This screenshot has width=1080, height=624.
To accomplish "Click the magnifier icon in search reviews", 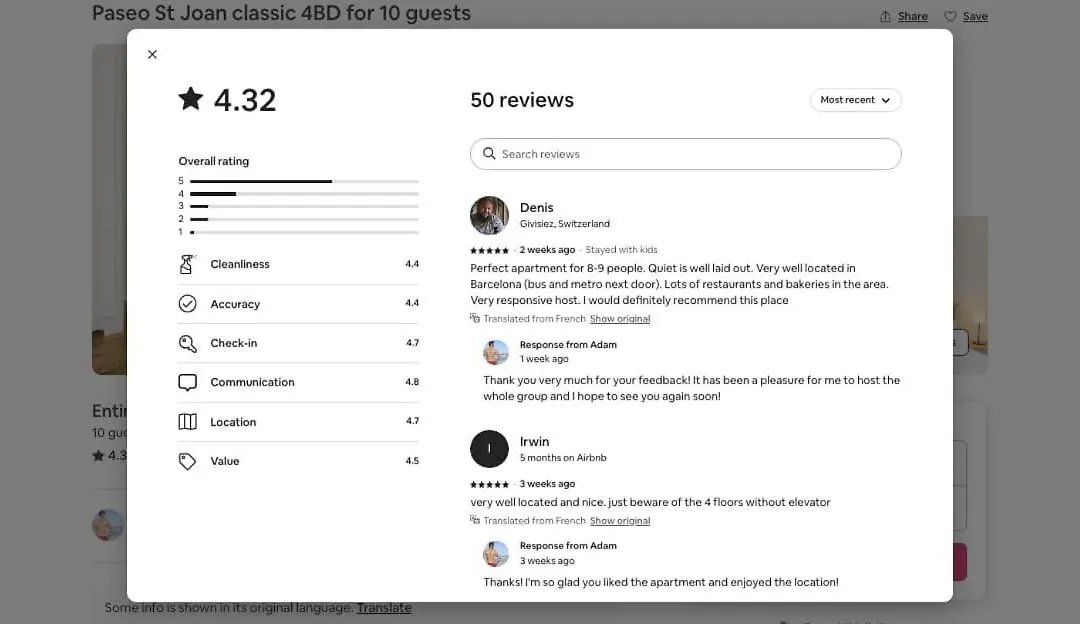I will 489,154.
